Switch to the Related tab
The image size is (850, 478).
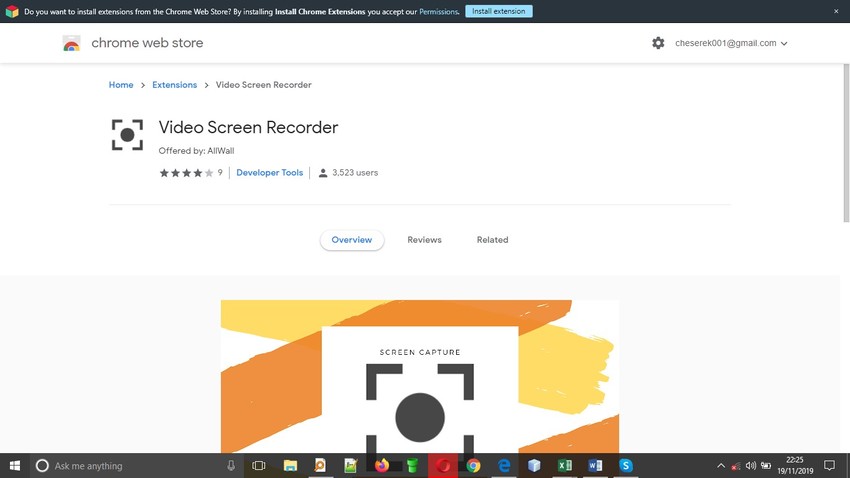pos(492,240)
